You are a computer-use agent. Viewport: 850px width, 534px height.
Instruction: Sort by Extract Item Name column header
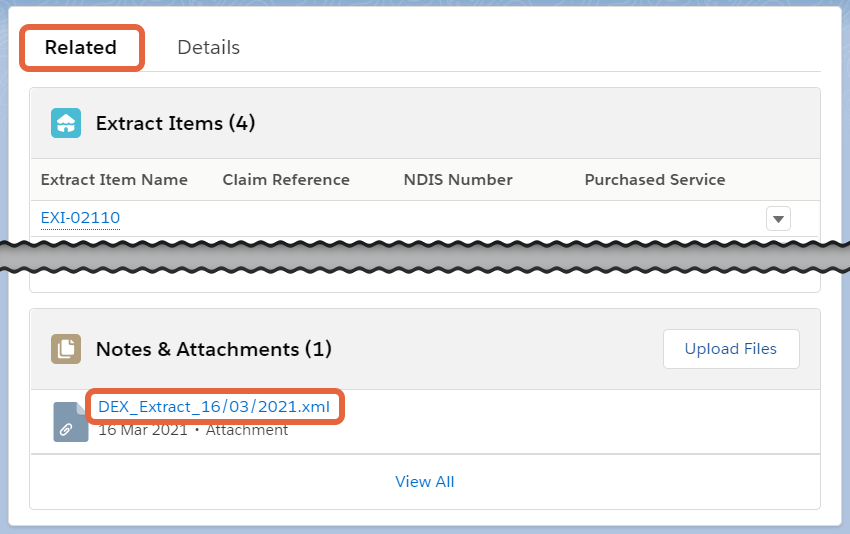(x=114, y=180)
